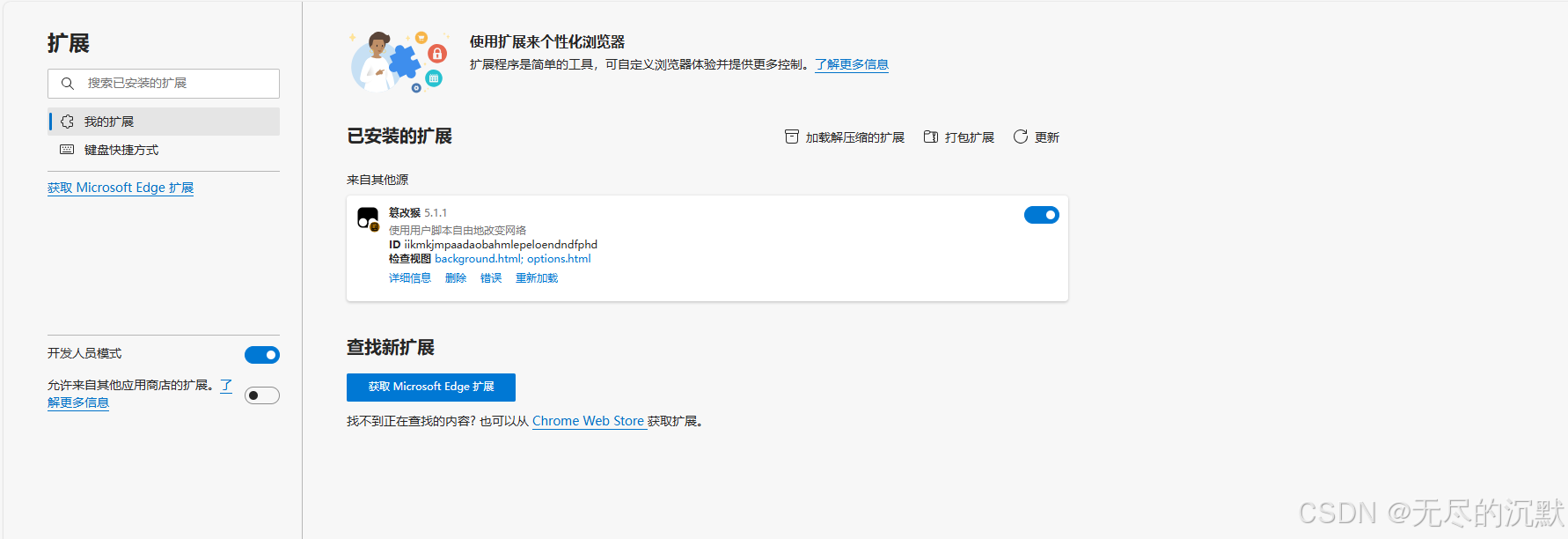Open 错误 link for 篡改猴
The width and height of the screenshot is (1568, 539).
(x=491, y=278)
